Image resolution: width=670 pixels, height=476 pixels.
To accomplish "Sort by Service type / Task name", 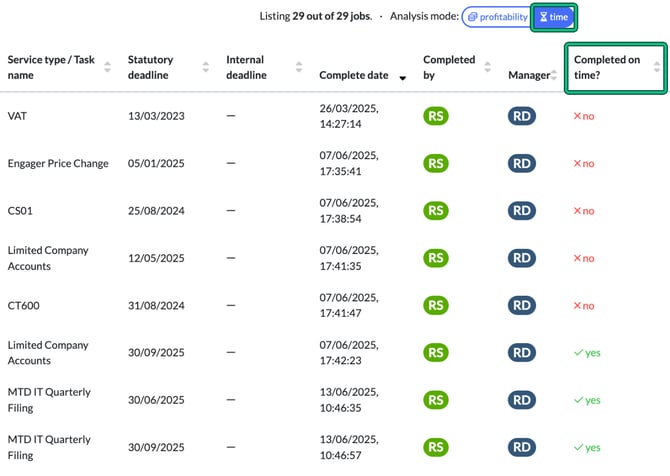I will [107, 67].
